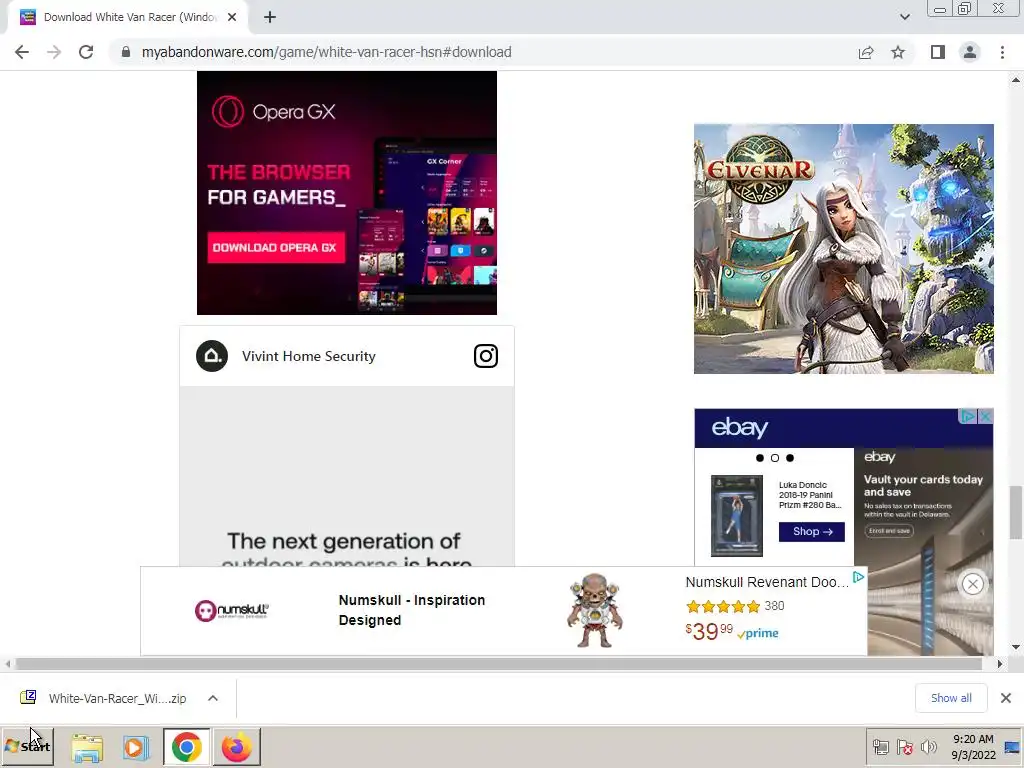Launch Firefox from the taskbar
Viewport: 1024px width, 768px height.
(236, 747)
